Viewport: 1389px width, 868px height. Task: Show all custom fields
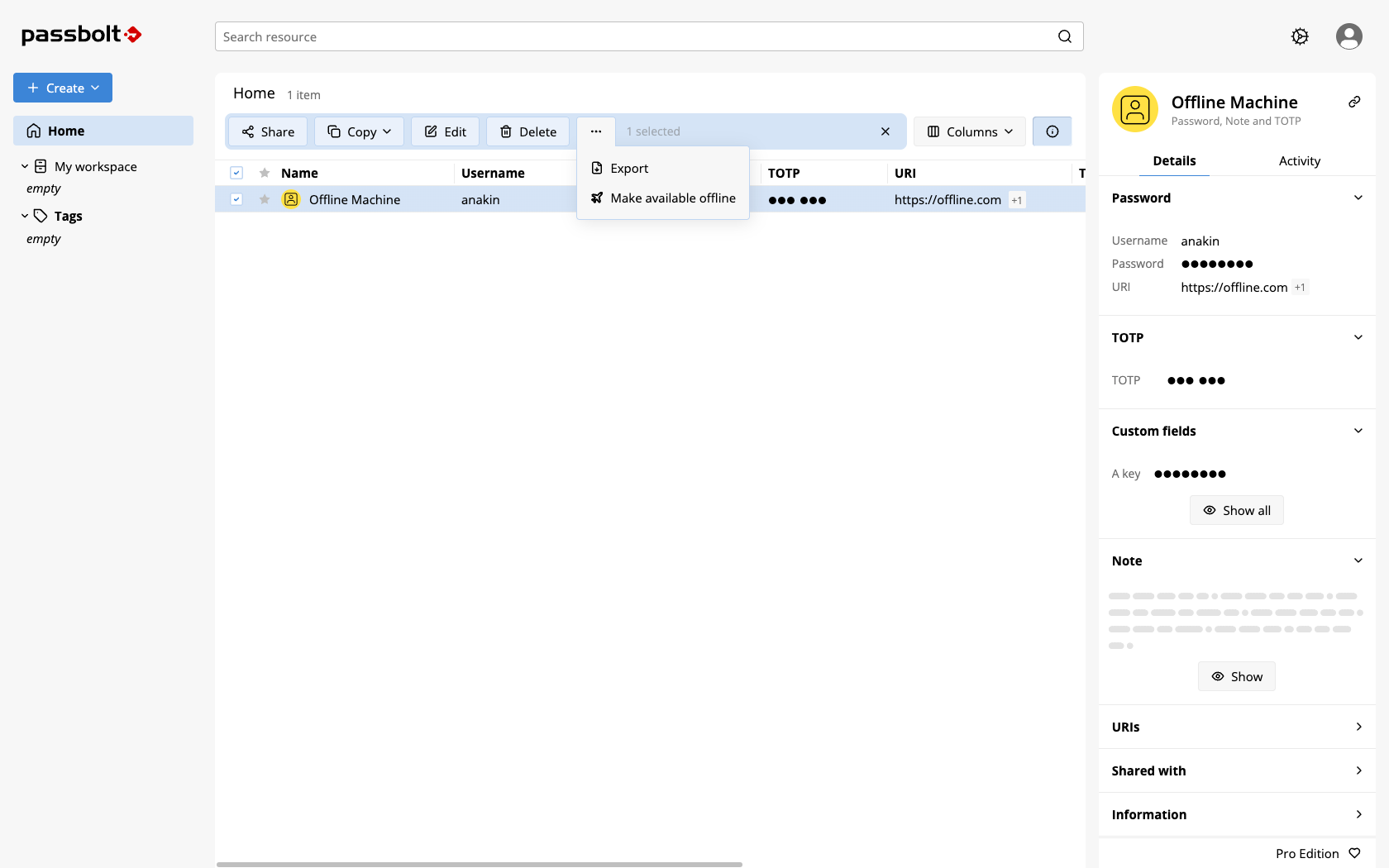pos(1237,510)
